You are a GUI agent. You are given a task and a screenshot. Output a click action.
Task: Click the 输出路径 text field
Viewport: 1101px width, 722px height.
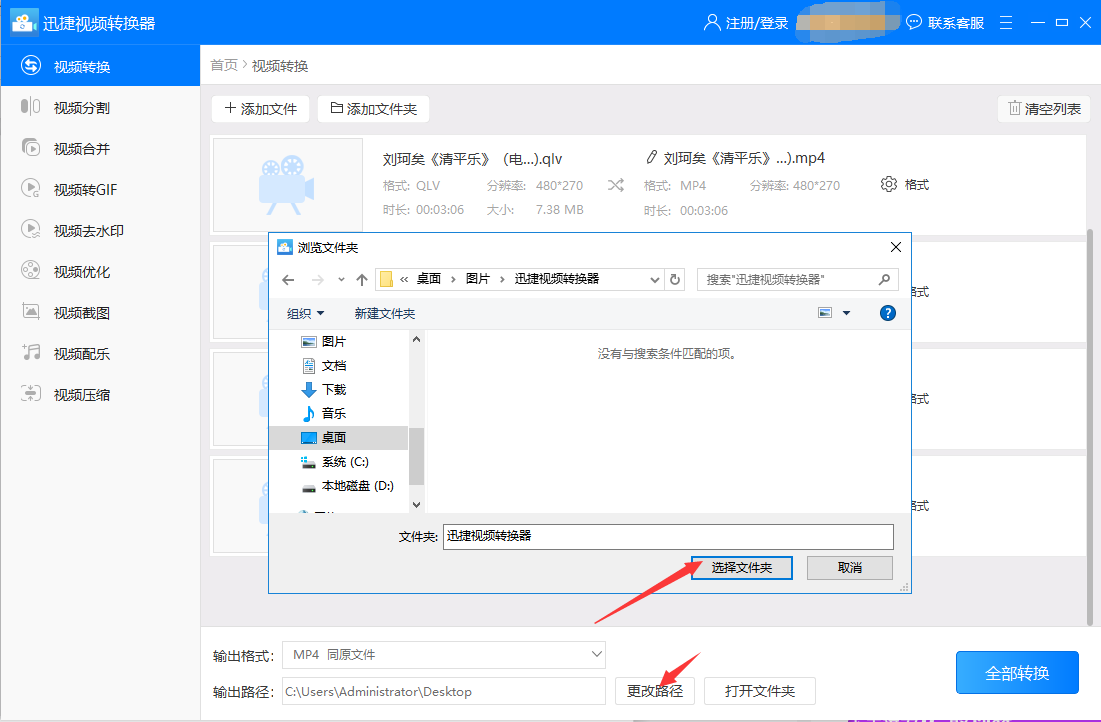(x=444, y=691)
